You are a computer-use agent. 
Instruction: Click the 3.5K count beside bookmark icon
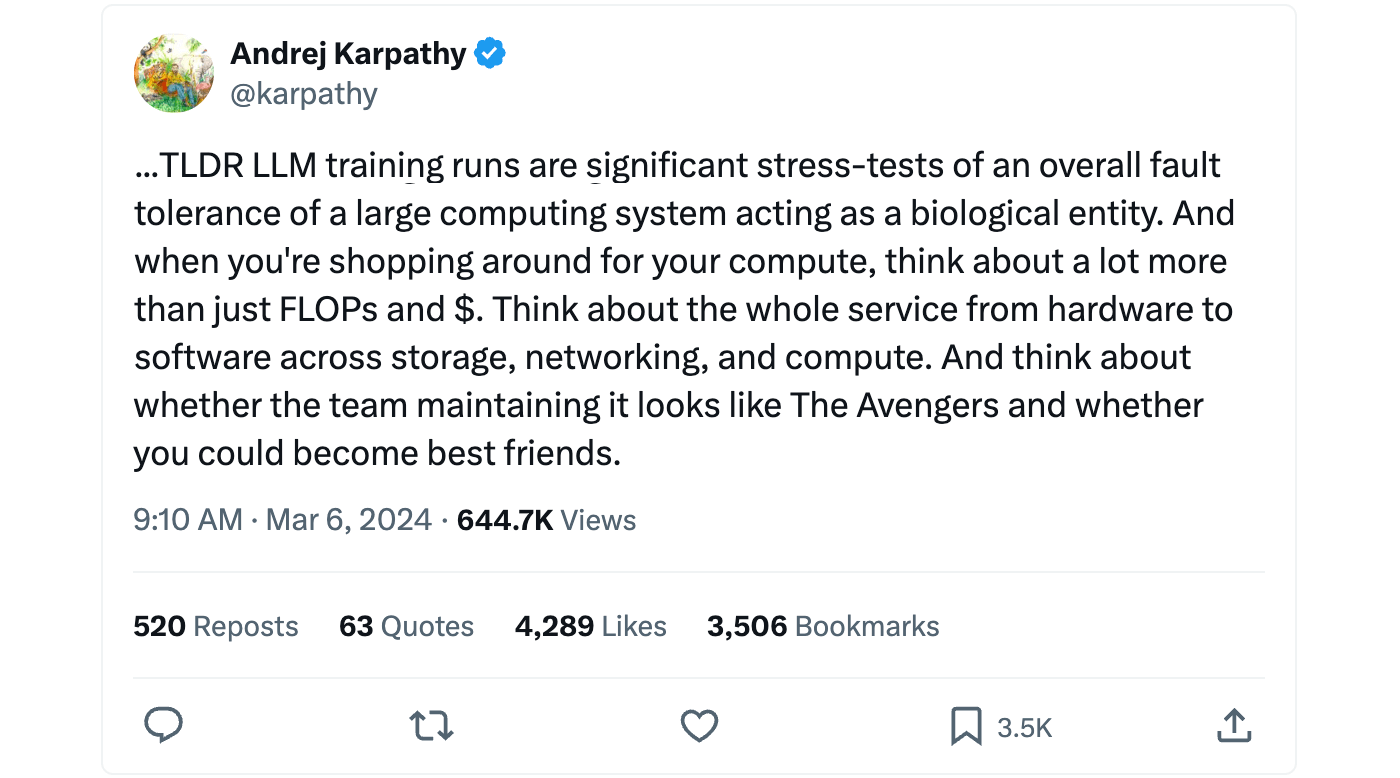click(1025, 727)
